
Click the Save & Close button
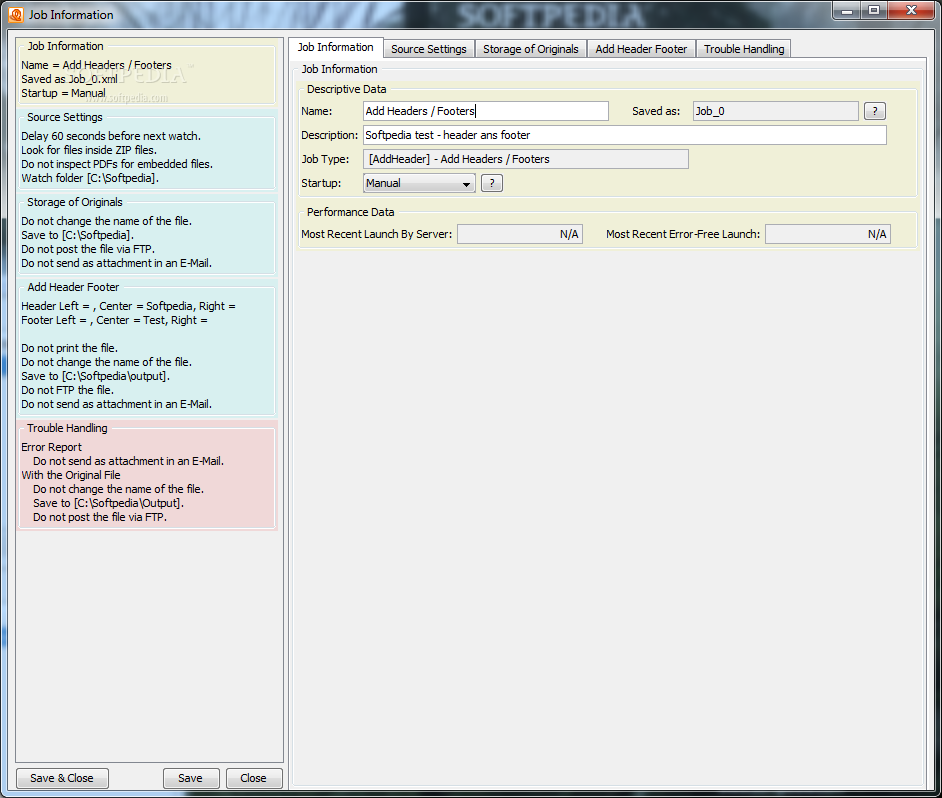[x=62, y=778]
